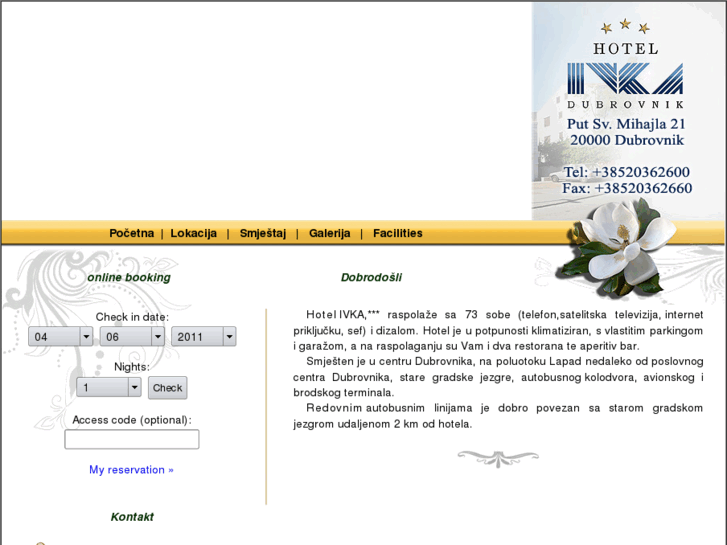Click the 'Kontakt' heading
727x545 pixels.
[x=132, y=517]
